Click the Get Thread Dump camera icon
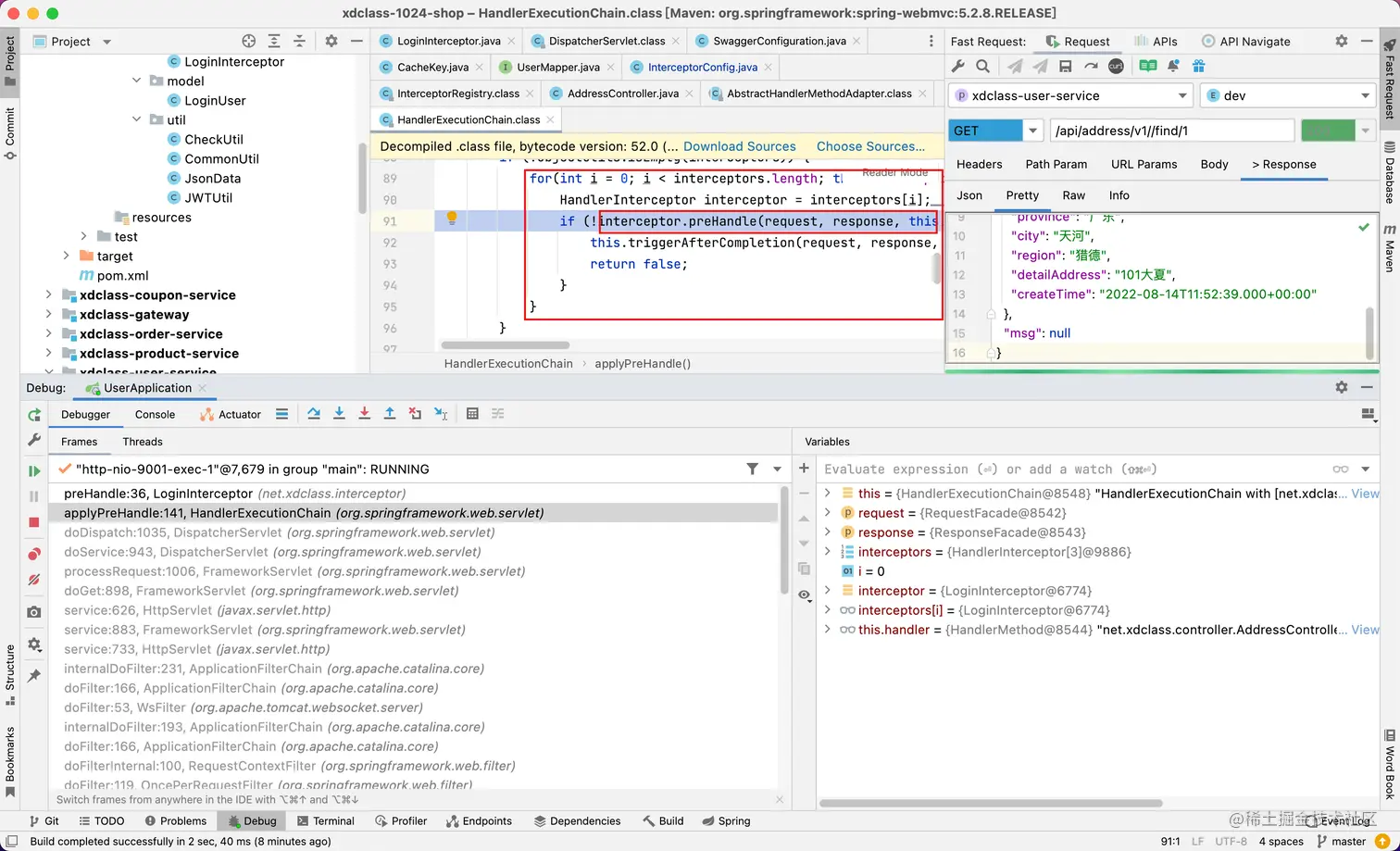The image size is (1400, 851). coord(34,612)
